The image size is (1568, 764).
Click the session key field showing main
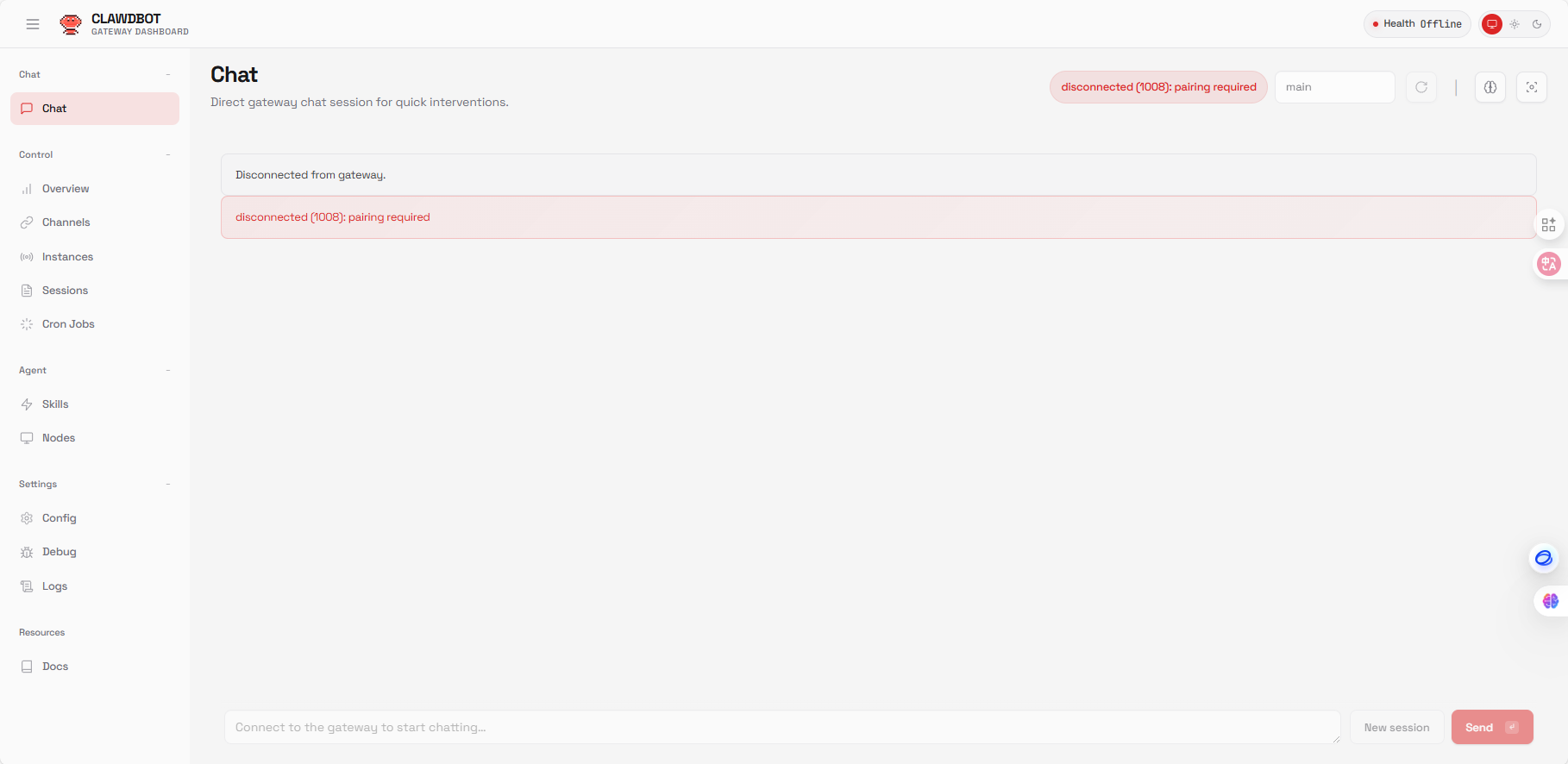tap(1335, 87)
